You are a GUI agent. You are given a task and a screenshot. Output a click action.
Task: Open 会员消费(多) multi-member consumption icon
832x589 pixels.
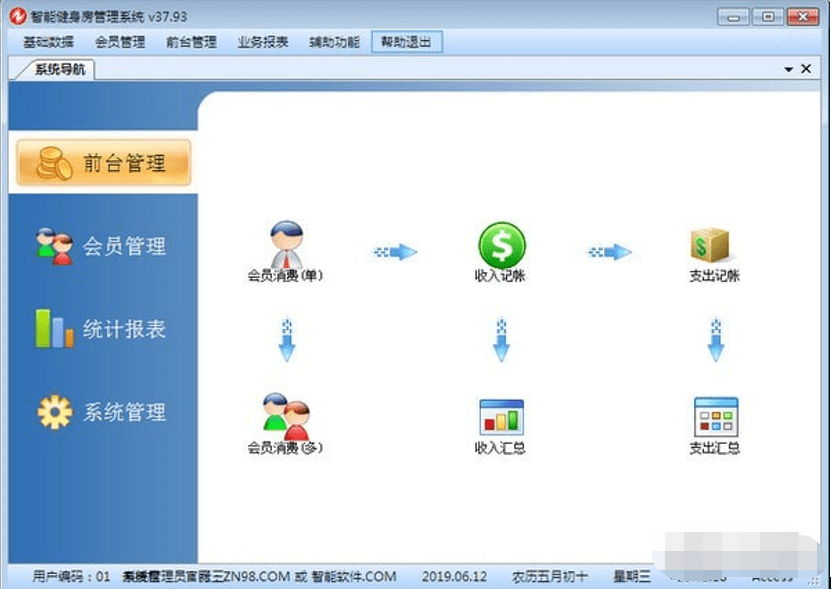(286, 424)
